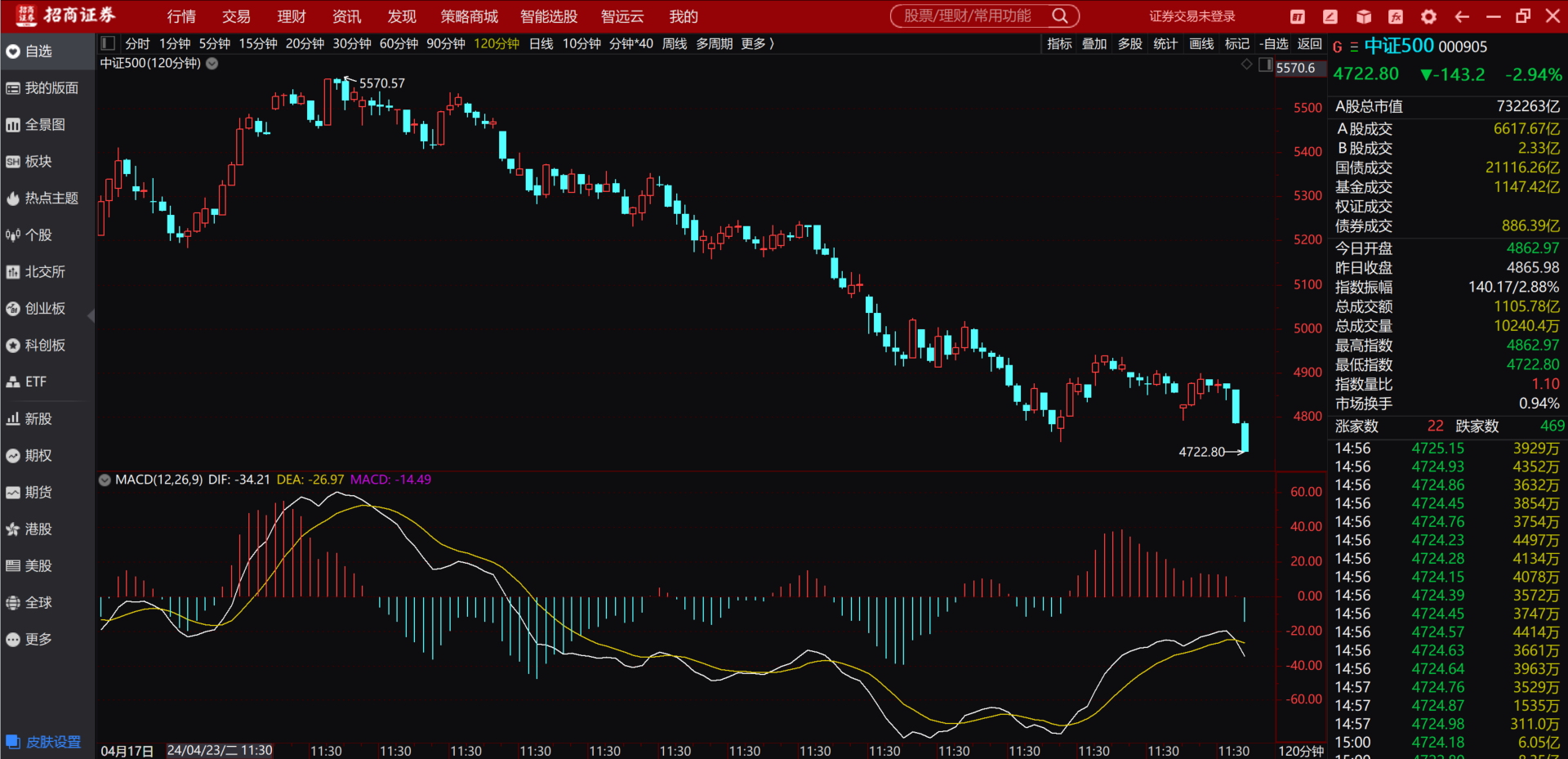The height and width of the screenshot is (759, 1568).
Task: Open the 理财 menu
Action: 292,16
